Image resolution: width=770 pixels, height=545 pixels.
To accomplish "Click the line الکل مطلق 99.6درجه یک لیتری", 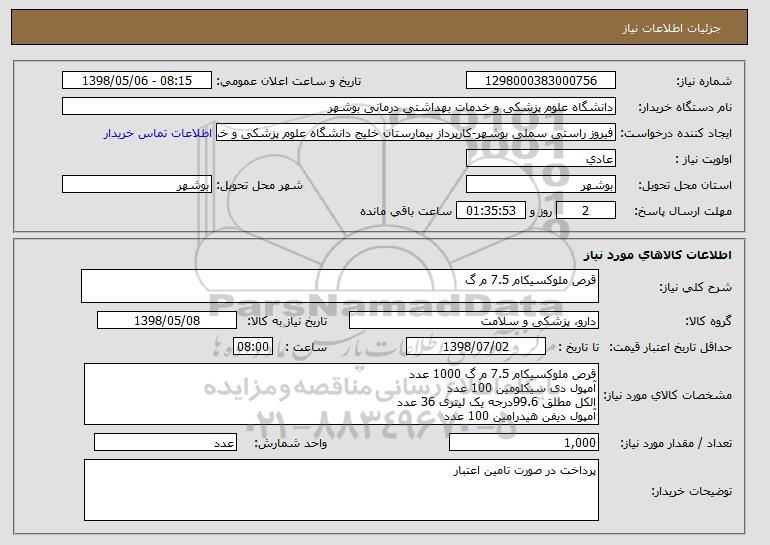I will click(496, 402).
